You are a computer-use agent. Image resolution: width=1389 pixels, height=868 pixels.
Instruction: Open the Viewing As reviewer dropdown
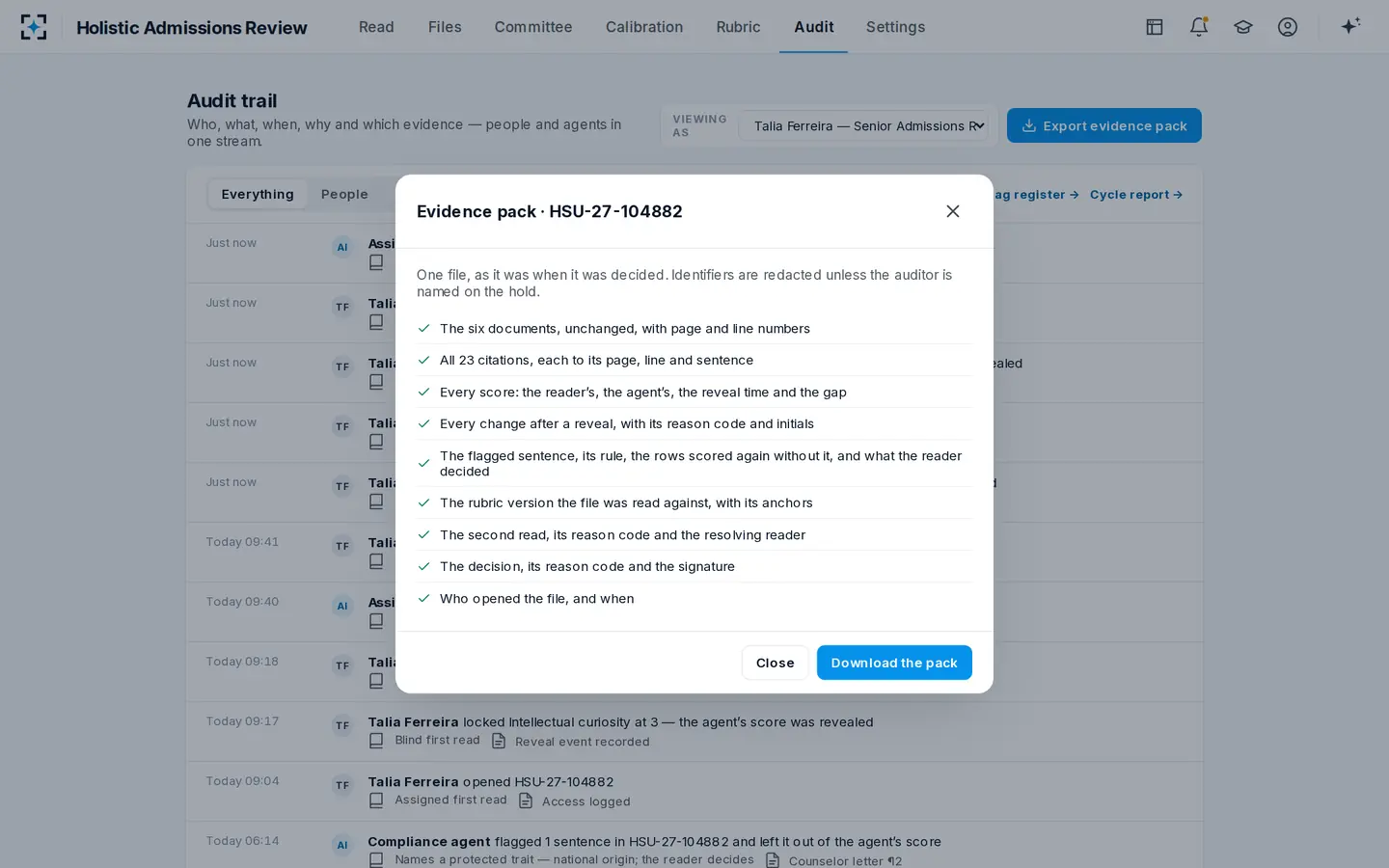[864, 126]
